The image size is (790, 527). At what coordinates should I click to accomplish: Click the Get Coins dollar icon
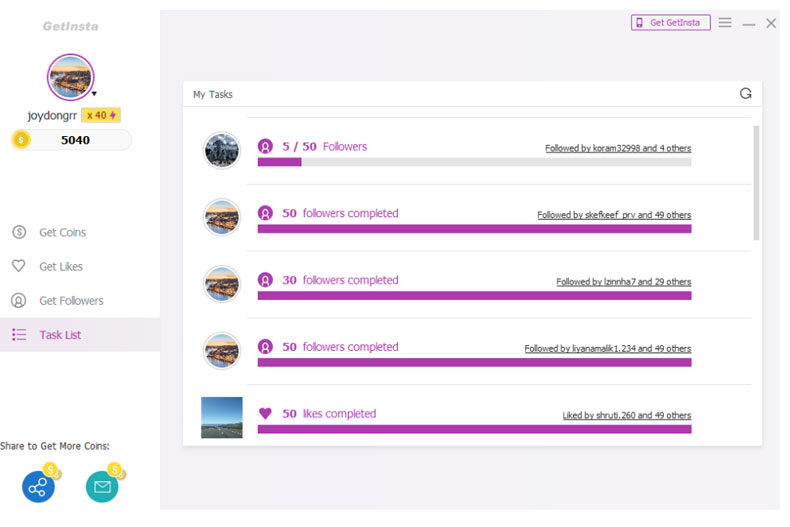pyautogui.click(x=19, y=232)
